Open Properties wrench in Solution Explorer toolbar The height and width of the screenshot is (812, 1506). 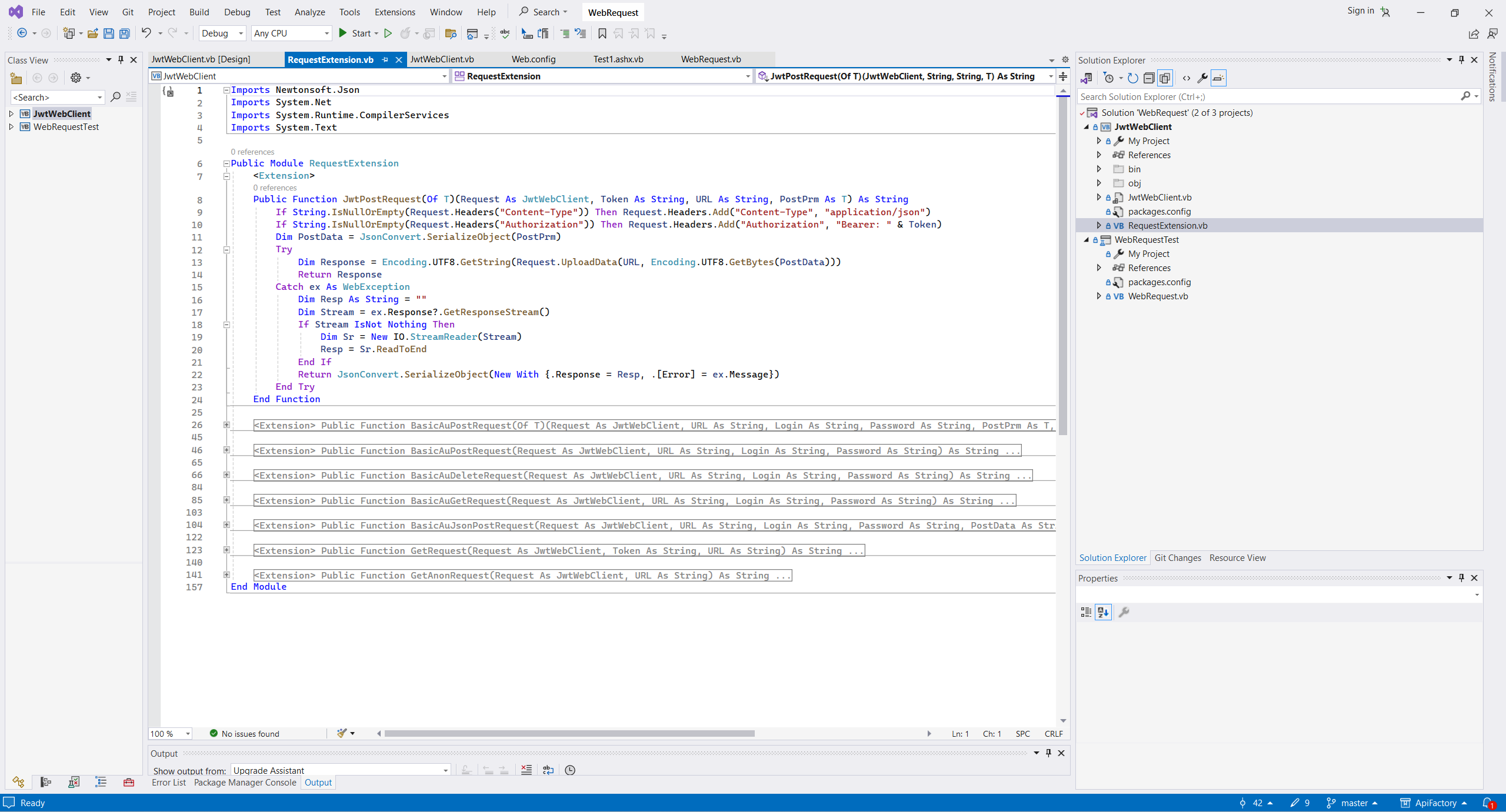pos(1202,78)
